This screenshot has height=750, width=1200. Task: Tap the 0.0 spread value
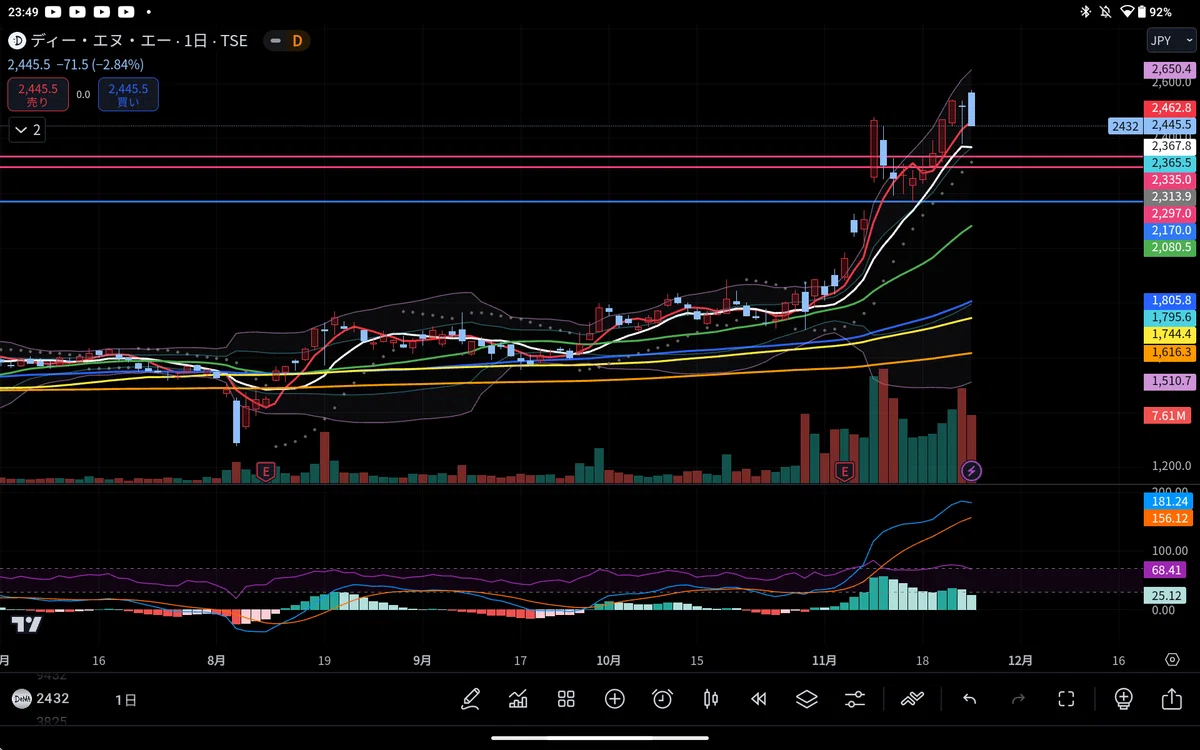point(83,94)
